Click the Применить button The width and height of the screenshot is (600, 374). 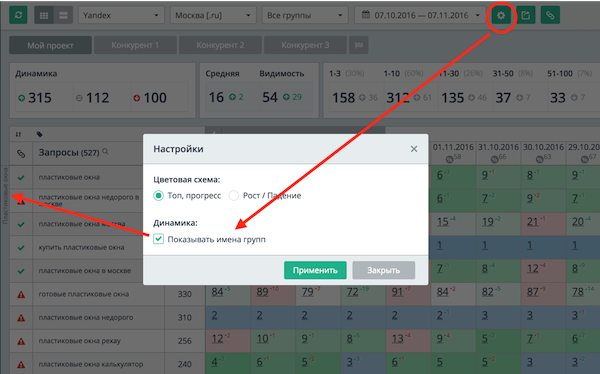(x=315, y=270)
